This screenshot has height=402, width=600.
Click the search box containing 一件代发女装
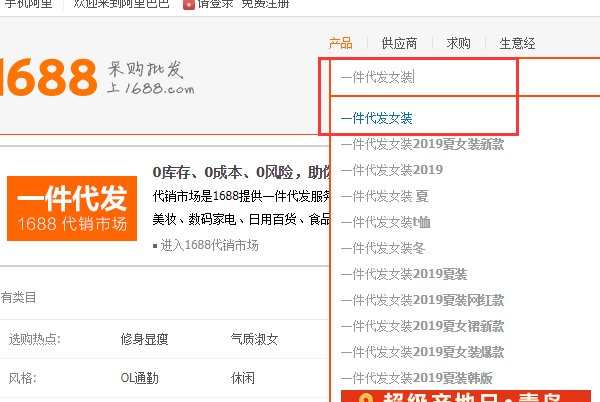pos(465,77)
